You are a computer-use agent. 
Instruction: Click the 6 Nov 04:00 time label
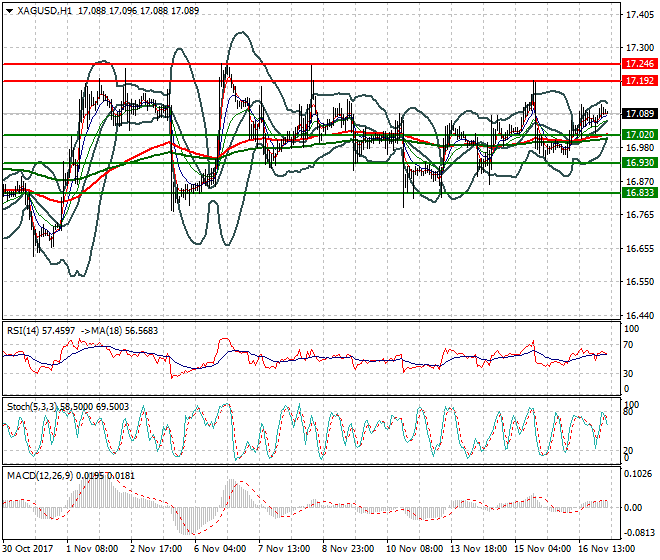220,549
